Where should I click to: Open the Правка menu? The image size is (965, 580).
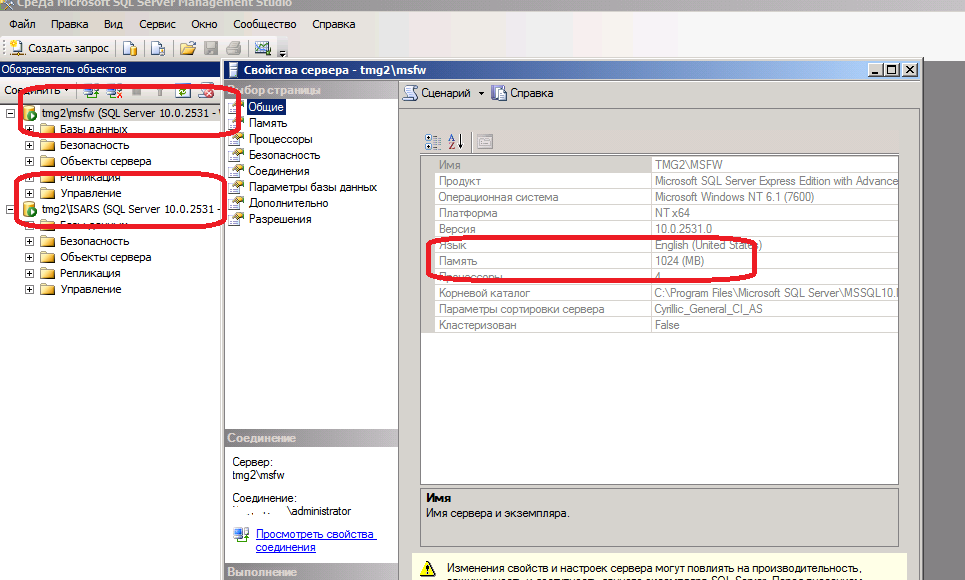tap(70, 25)
